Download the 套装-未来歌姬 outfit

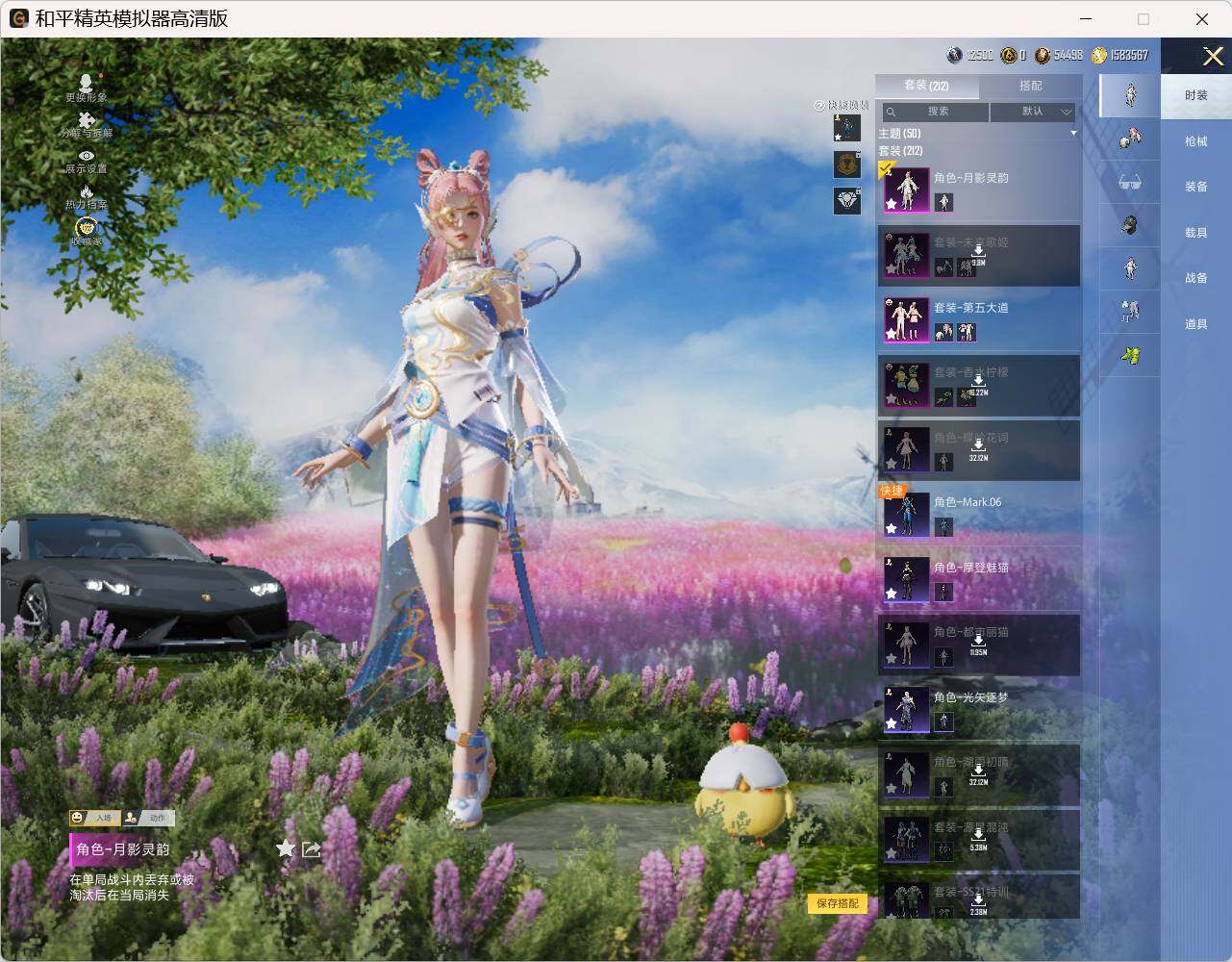click(977, 255)
